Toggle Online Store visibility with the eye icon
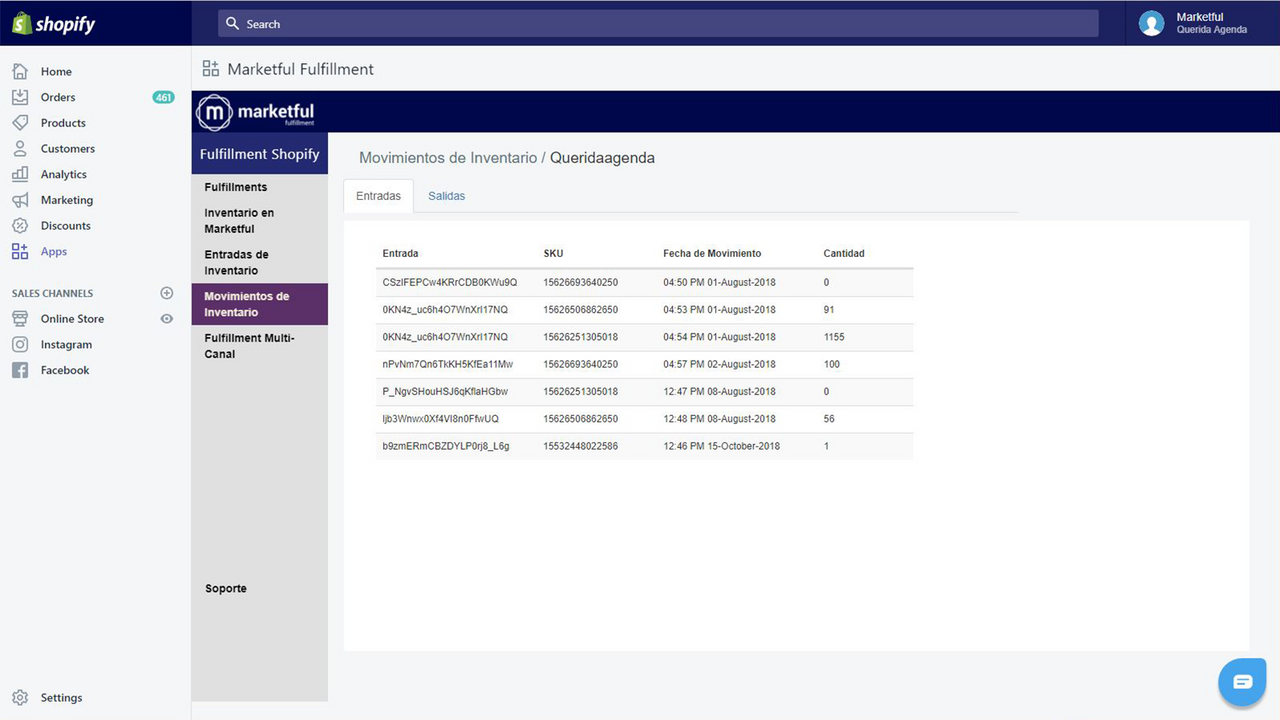This screenshot has width=1280, height=720. pyautogui.click(x=165, y=318)
